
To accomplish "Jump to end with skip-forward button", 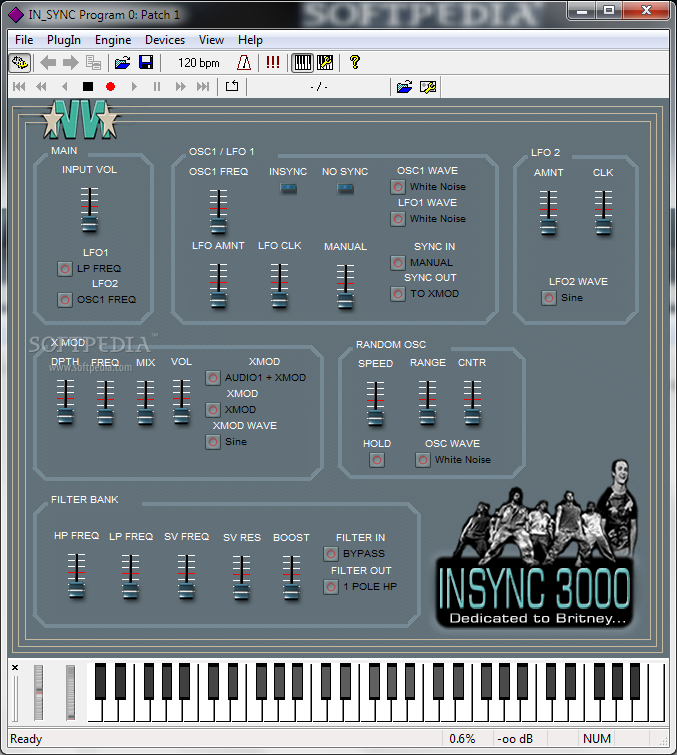I will [x=203, y=87].
